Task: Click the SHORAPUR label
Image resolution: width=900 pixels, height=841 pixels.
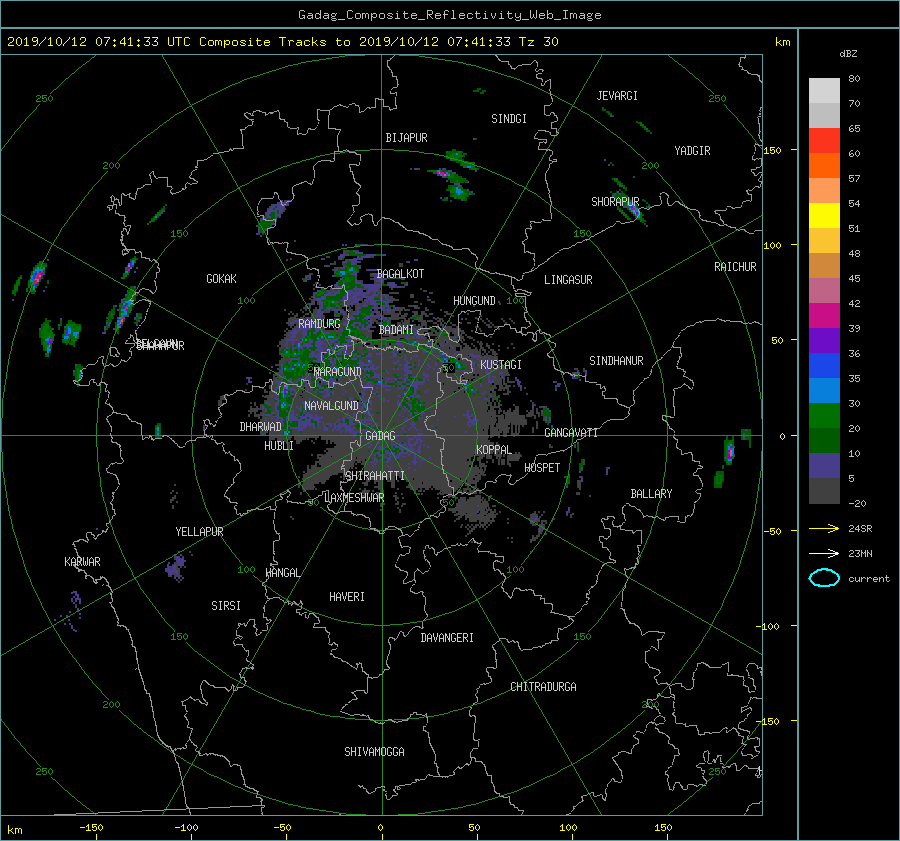Action: pyautogui.click(x=615, y=202)
